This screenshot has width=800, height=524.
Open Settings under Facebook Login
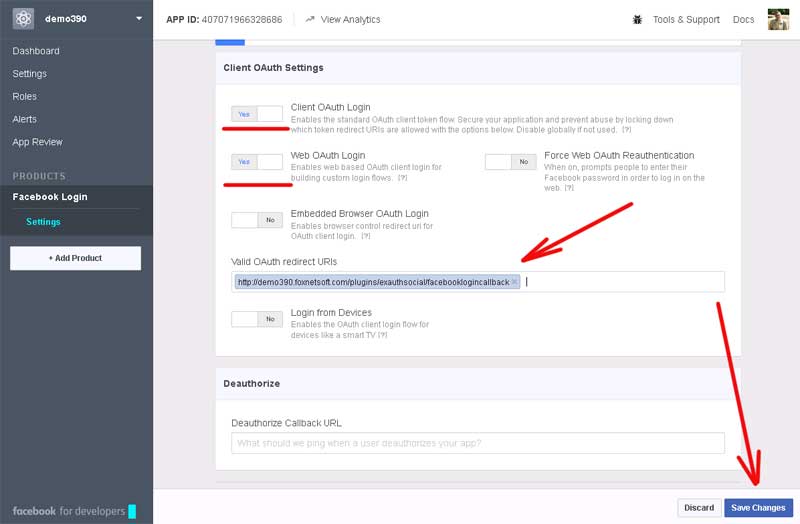pos(43,222)
